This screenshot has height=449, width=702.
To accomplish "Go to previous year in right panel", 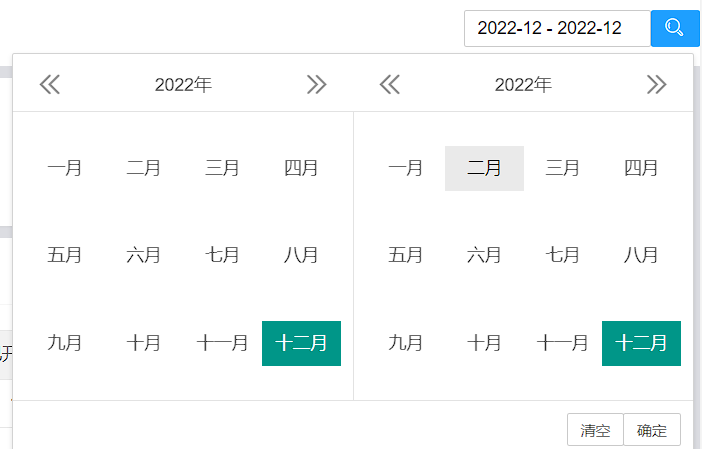I will point(390,85).
